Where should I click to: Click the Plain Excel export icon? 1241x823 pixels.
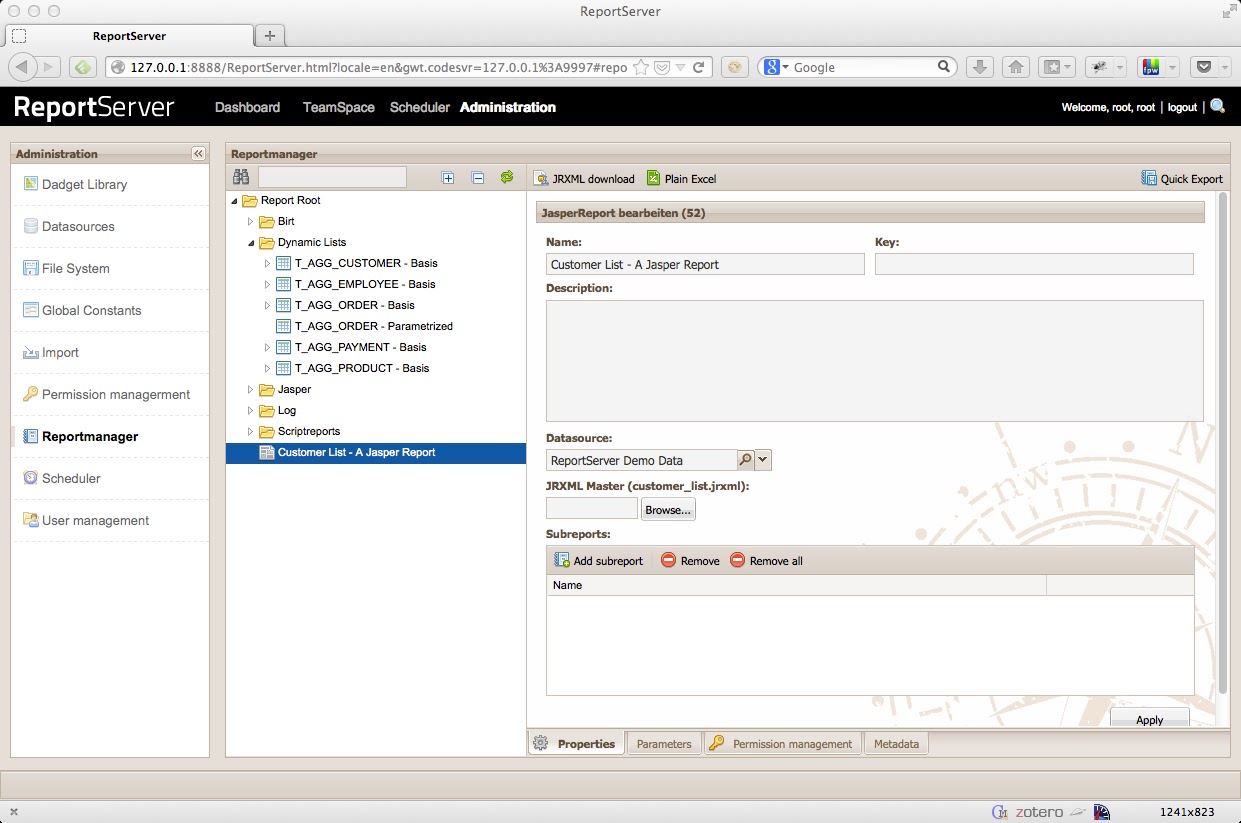pyautogui.click(x=653, y=178)
